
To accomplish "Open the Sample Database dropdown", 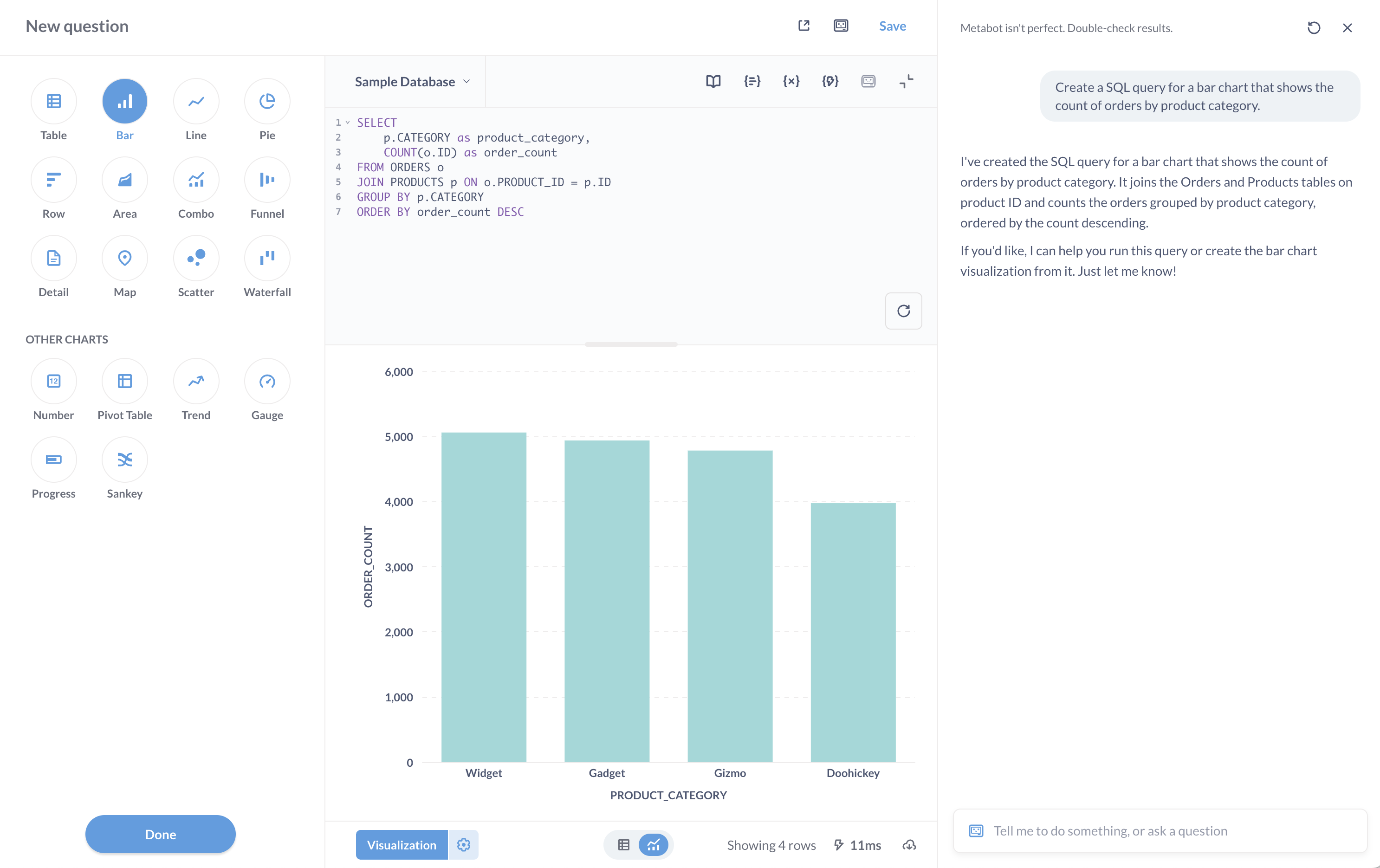I will [411, 81].
